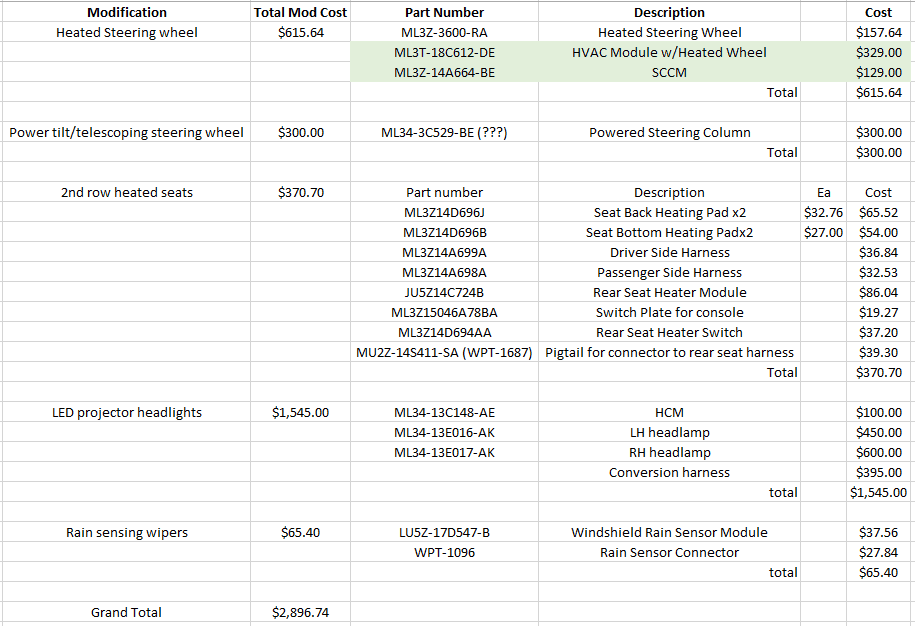Select the 'Rear Seat Heater Module' cell
Viewport: 915px width, 626px height.
click(x=669, y=292)
